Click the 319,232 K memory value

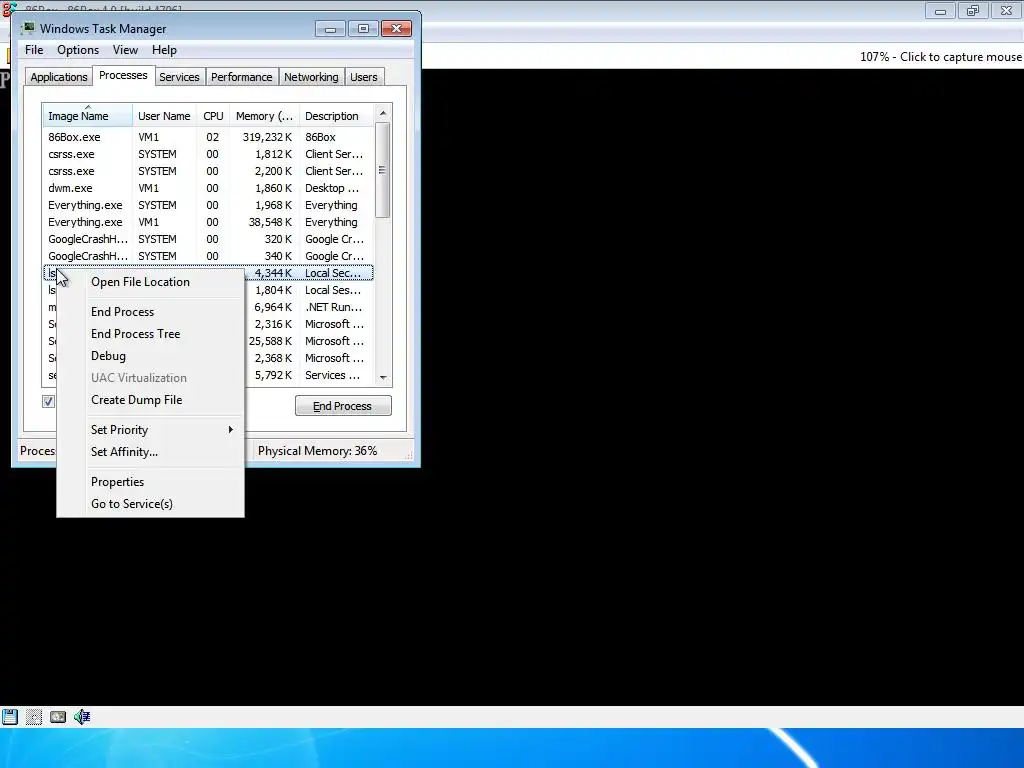[x=267, y=137]
